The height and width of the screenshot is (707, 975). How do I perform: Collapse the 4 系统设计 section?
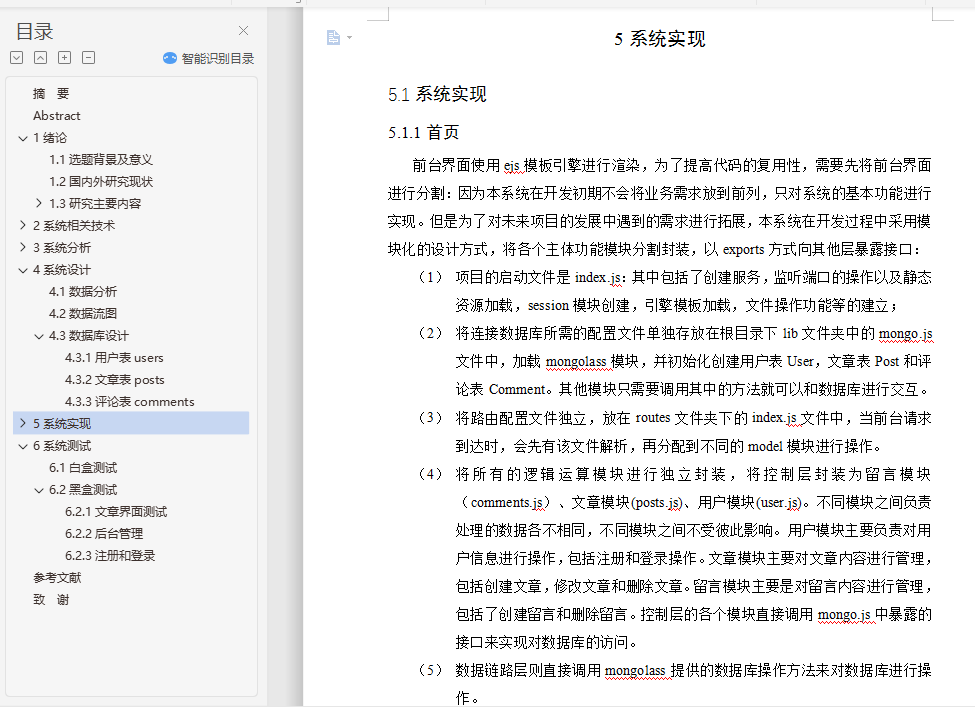tap(23, 270)
